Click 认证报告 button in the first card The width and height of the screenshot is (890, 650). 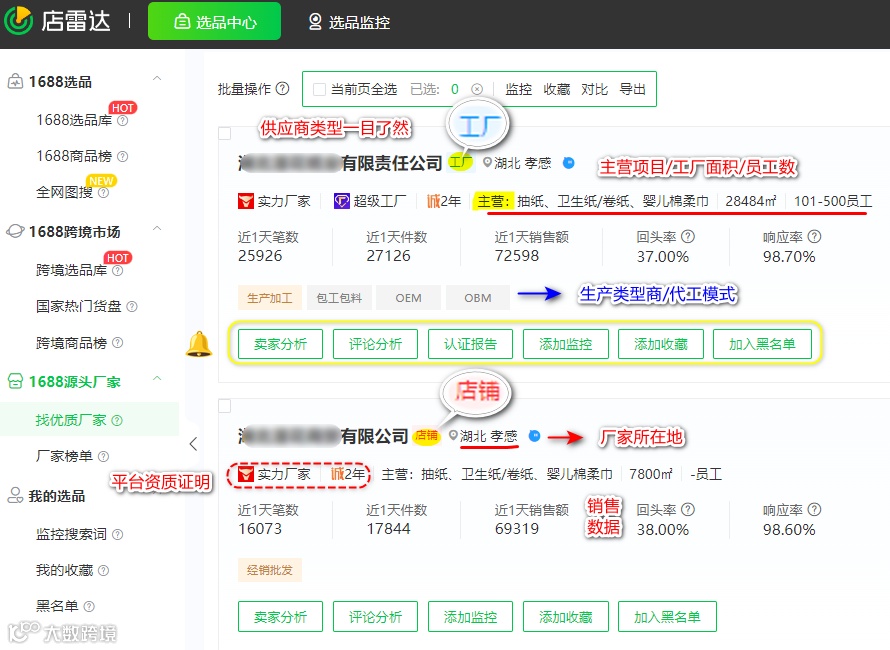pyautogui.click(x=471, y=344)
